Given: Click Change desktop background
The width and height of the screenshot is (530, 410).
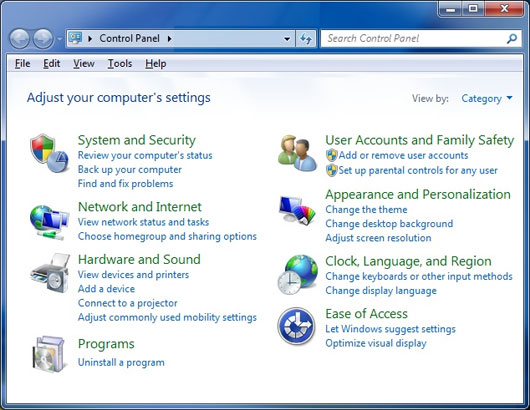Looking at the screenshot, I should click(x=389, y=224).
